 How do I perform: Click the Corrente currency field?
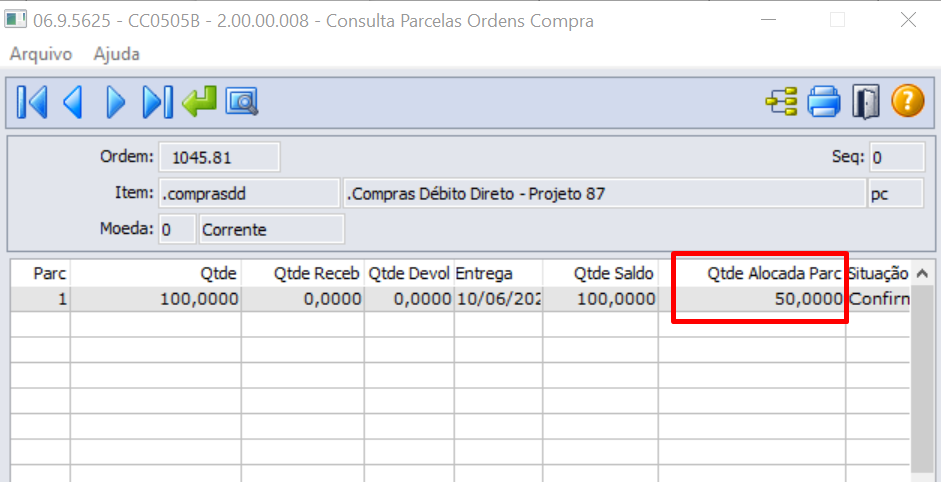coord(271,229)
